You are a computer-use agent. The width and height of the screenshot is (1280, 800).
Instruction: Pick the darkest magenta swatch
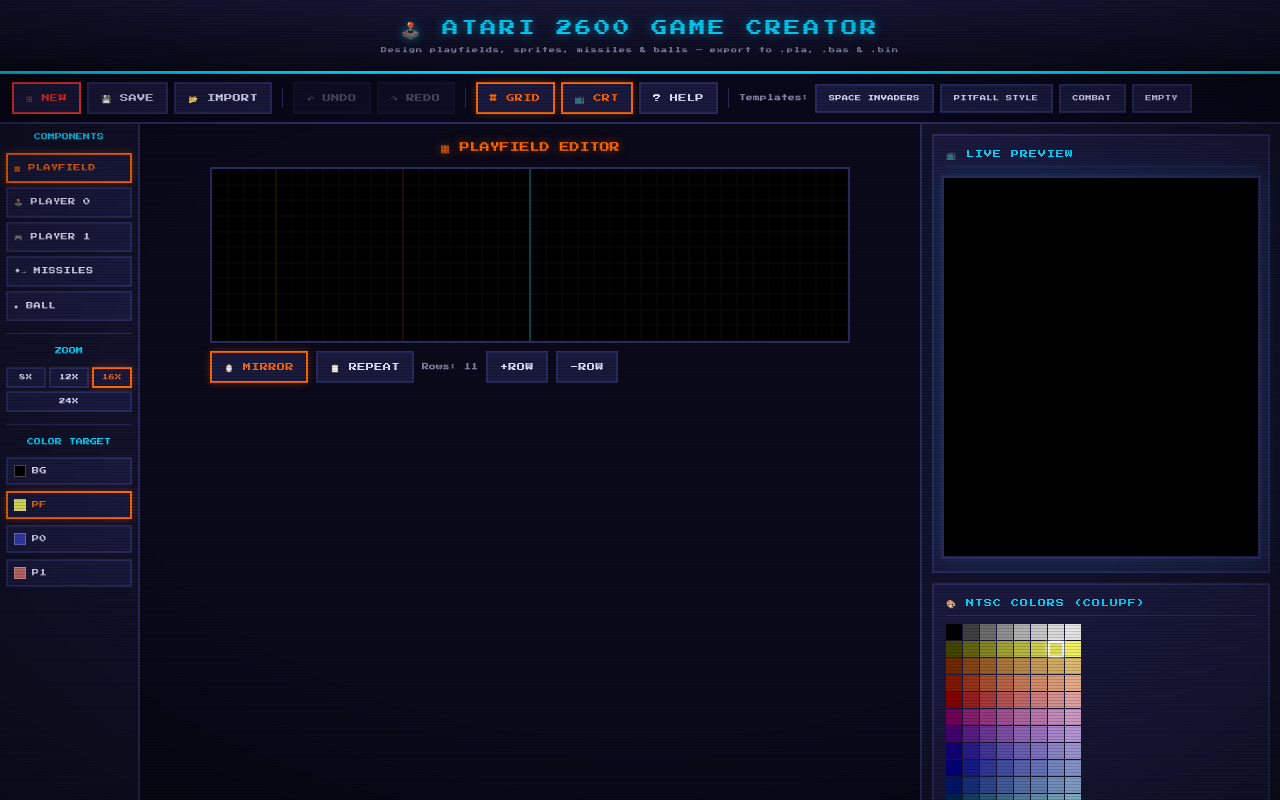(954, 717)
